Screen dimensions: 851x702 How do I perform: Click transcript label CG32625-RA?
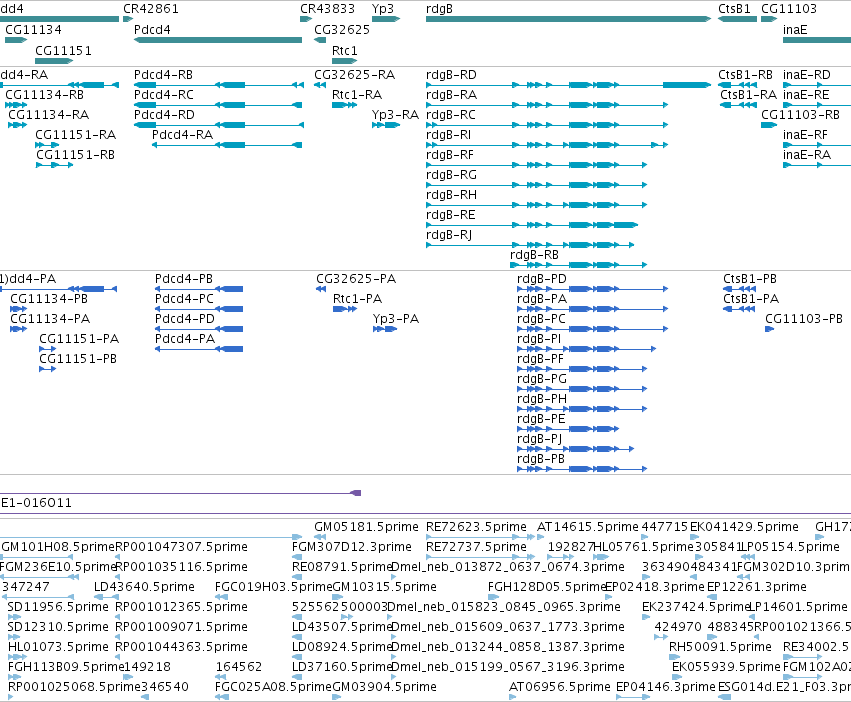[x=354, y=75]
